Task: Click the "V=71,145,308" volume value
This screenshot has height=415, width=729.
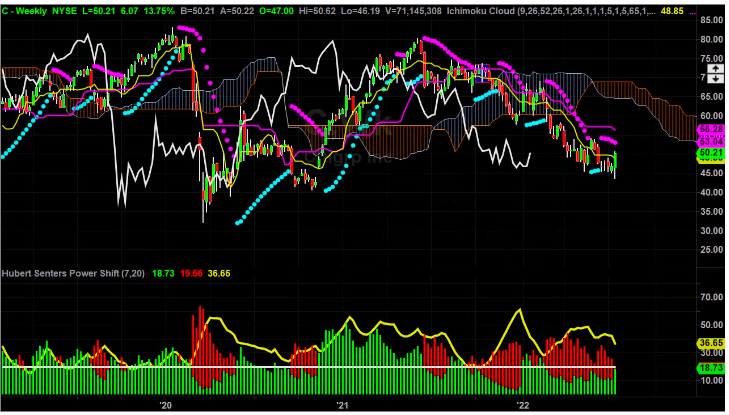Action: click(413, 10)
